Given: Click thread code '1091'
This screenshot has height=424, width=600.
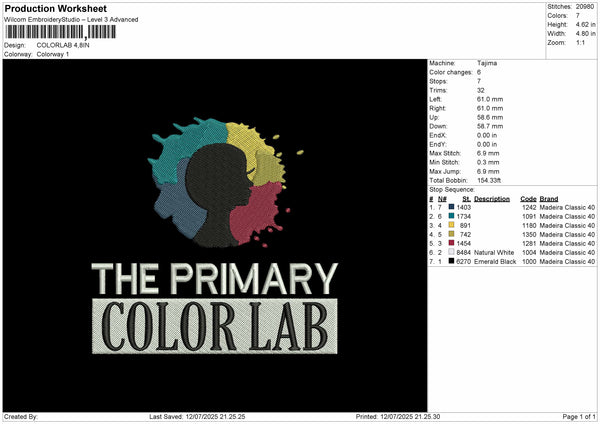Looking at the screenshot, I should 529,216.
